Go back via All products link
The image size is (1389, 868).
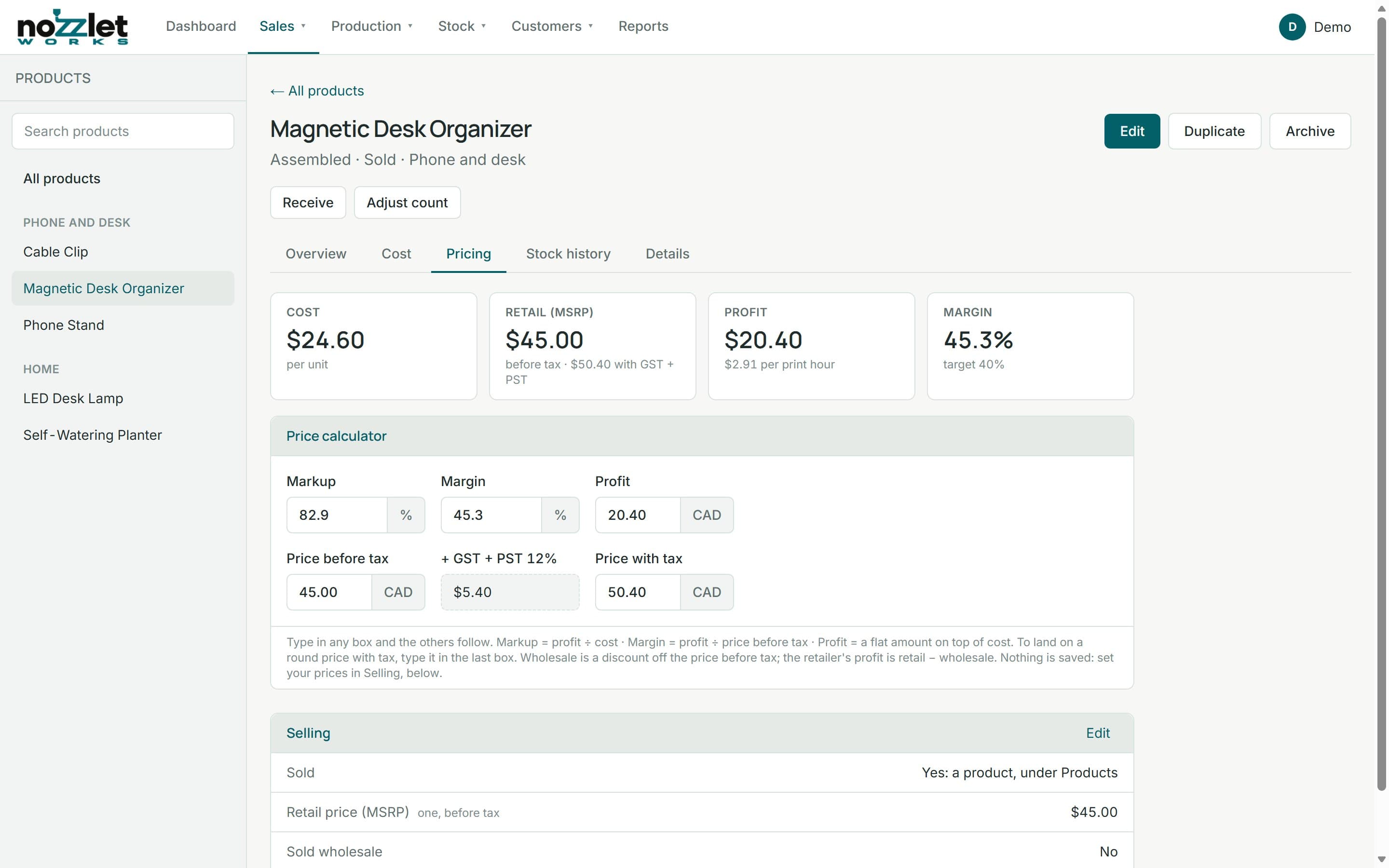point(317,91)
